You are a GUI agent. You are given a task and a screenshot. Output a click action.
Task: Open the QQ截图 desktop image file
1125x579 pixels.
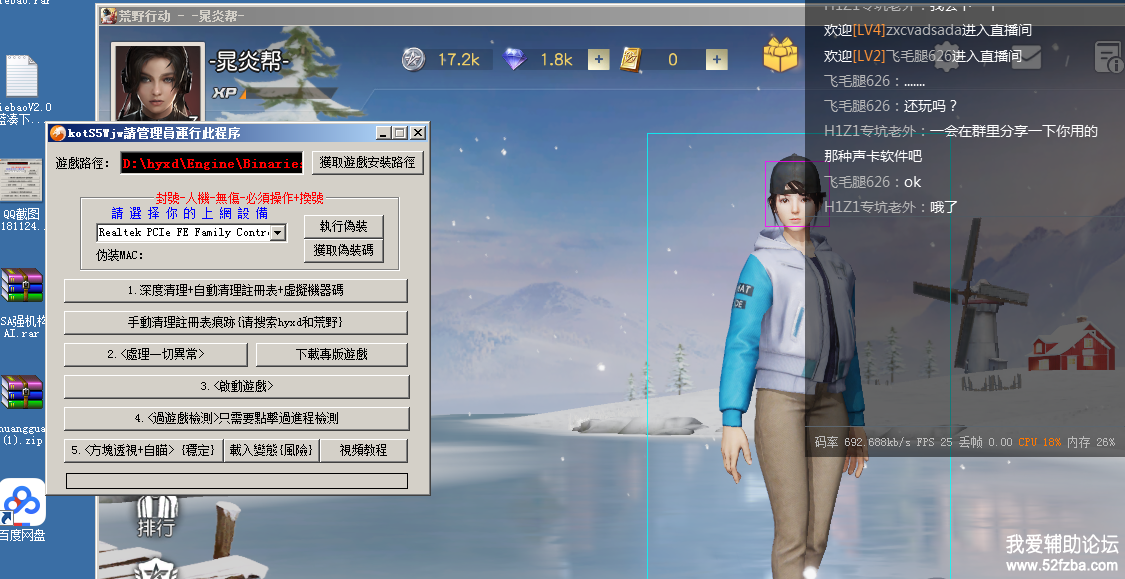coord(22,194)
